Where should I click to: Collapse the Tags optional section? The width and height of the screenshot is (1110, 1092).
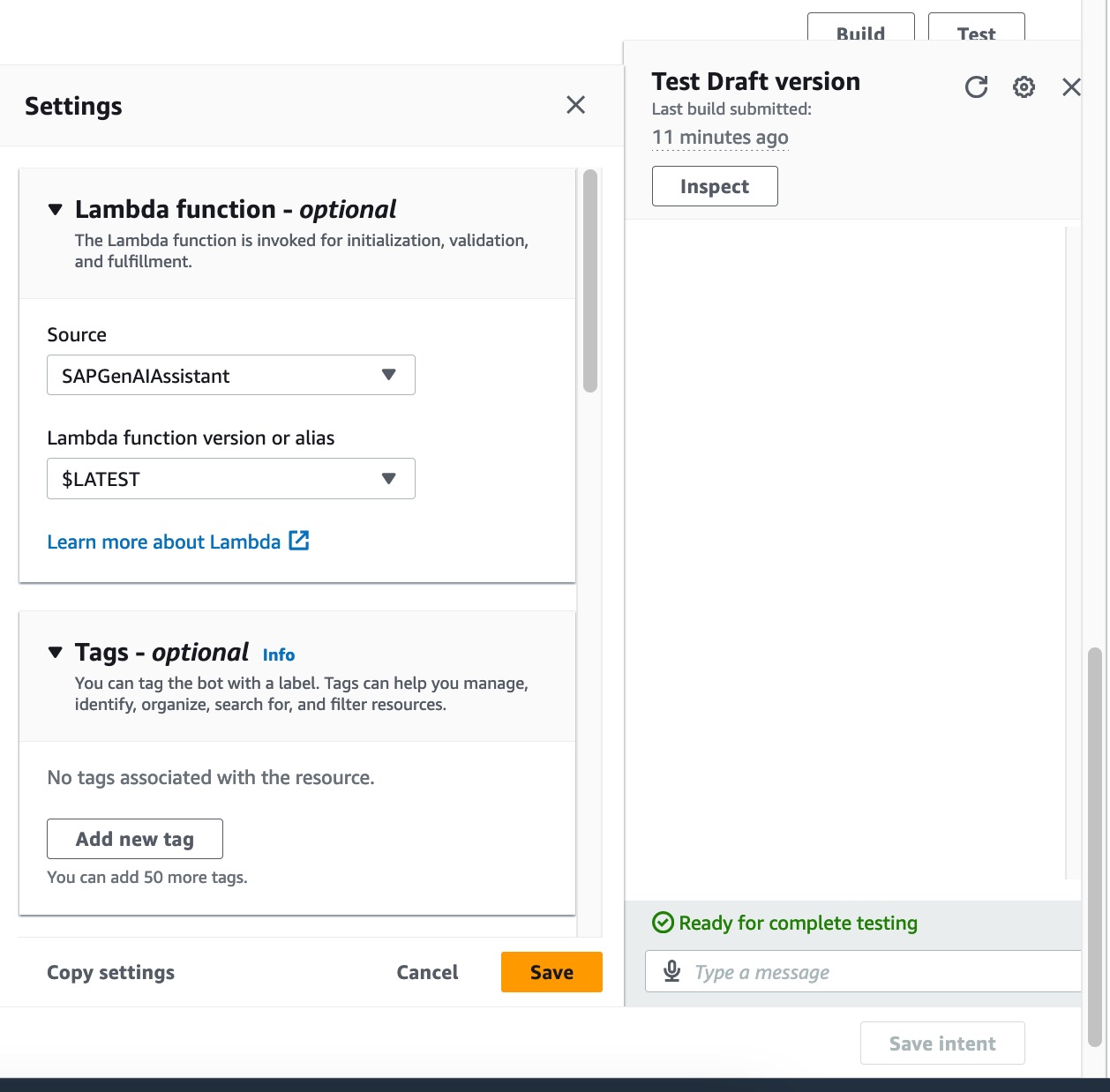click(56, 653)
